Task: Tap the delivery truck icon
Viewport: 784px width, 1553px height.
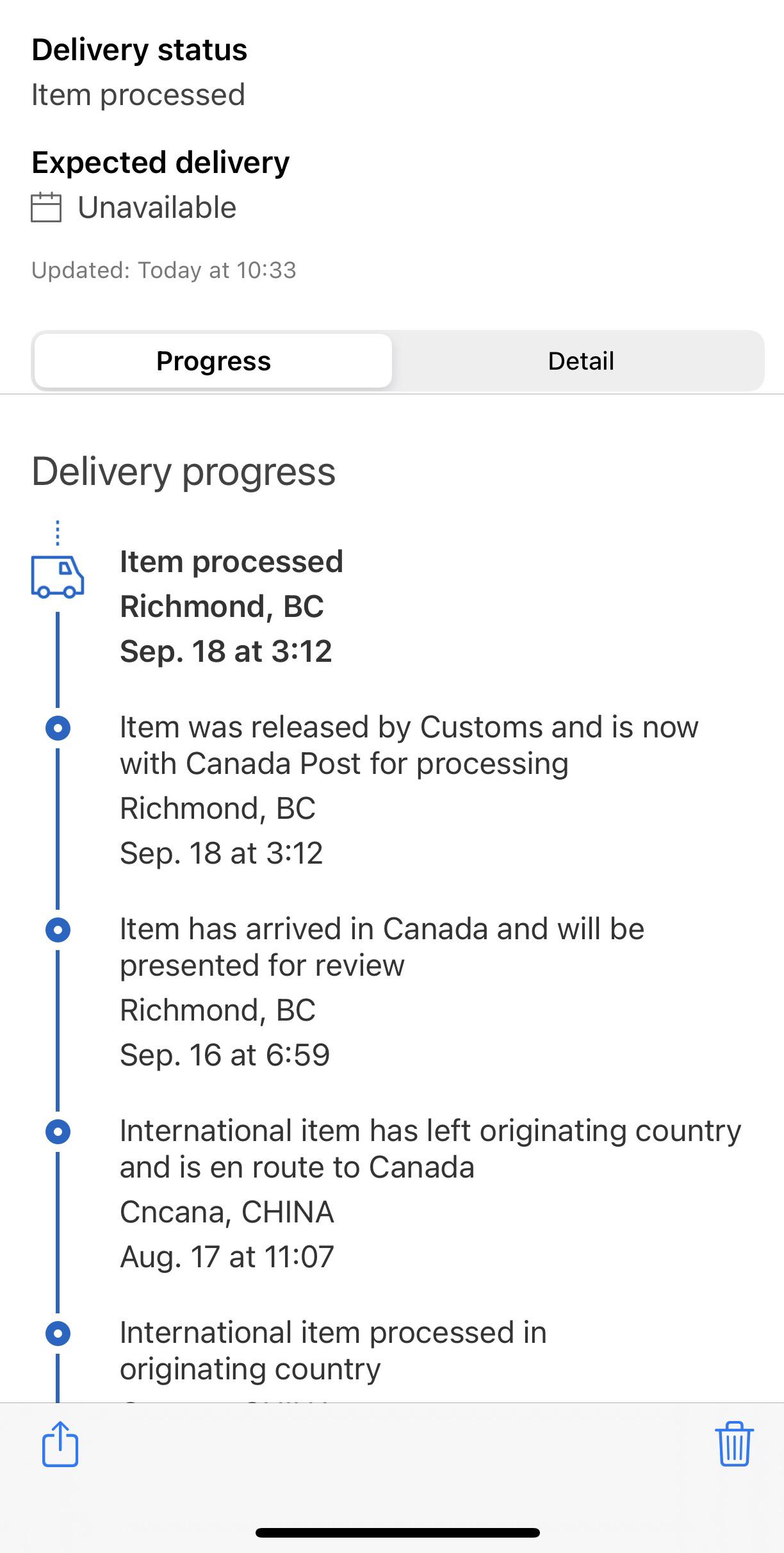Action: [58, 577]
